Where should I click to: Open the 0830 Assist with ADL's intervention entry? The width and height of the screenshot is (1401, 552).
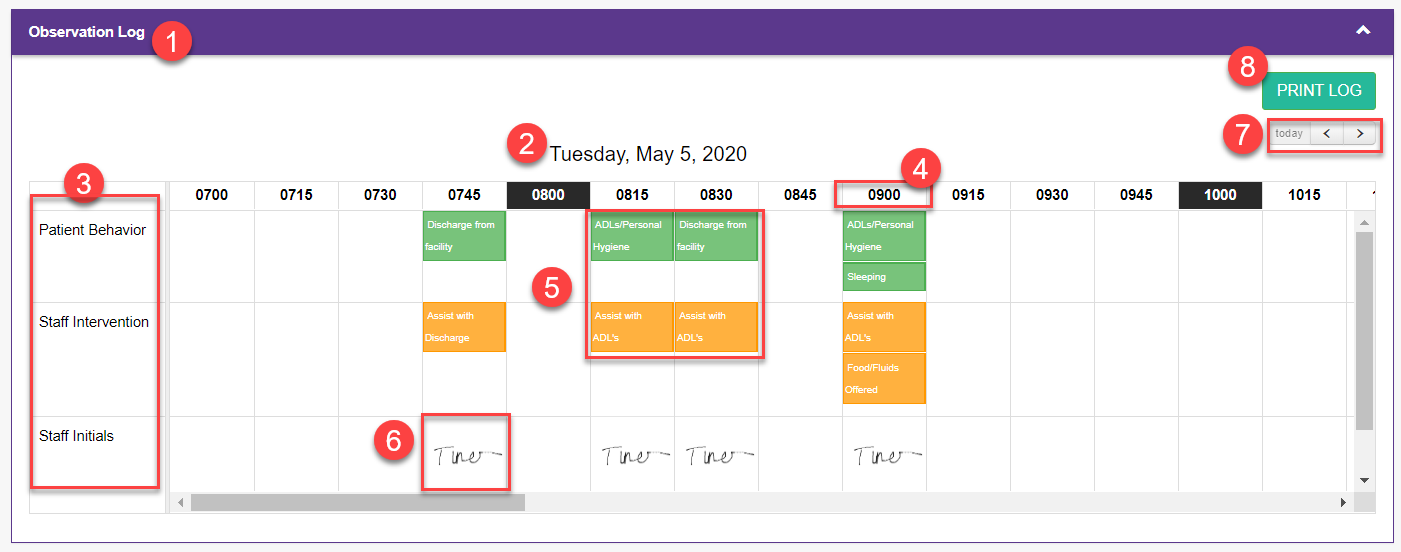[x=716, y=327]
